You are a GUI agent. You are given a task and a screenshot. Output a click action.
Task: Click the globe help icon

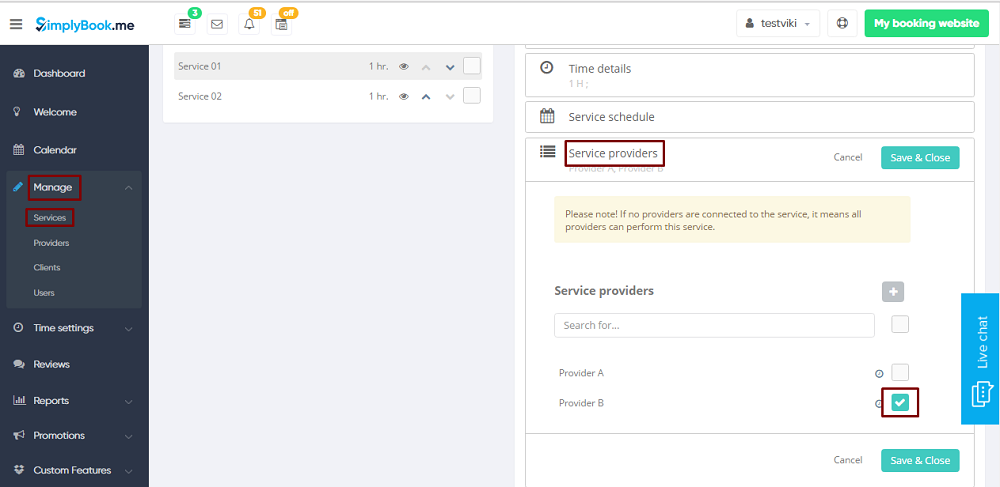click(x=842, y=24)
